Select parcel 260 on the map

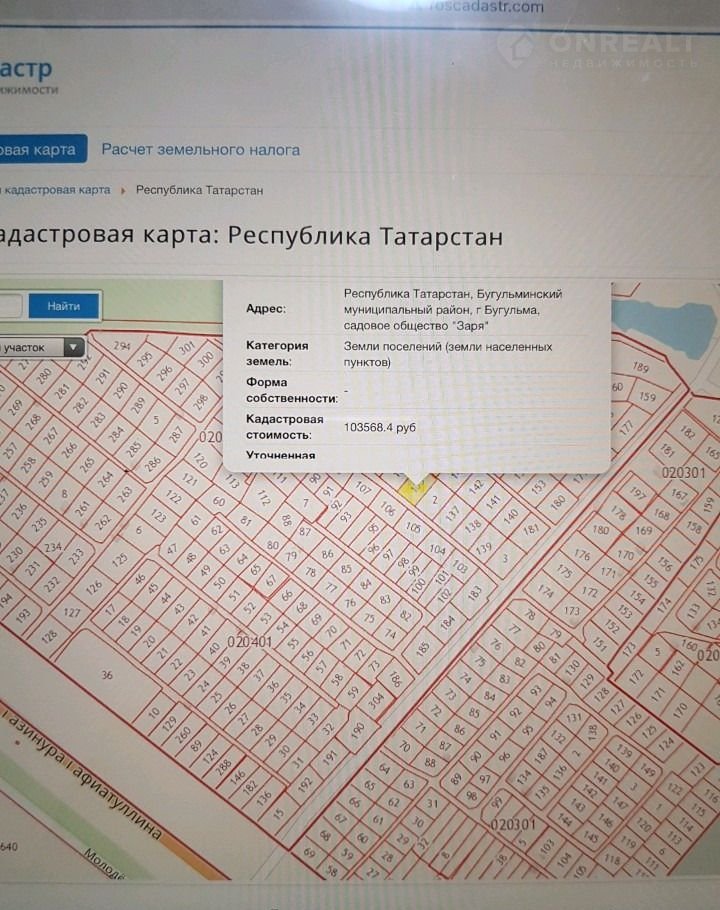click(184, 733)
